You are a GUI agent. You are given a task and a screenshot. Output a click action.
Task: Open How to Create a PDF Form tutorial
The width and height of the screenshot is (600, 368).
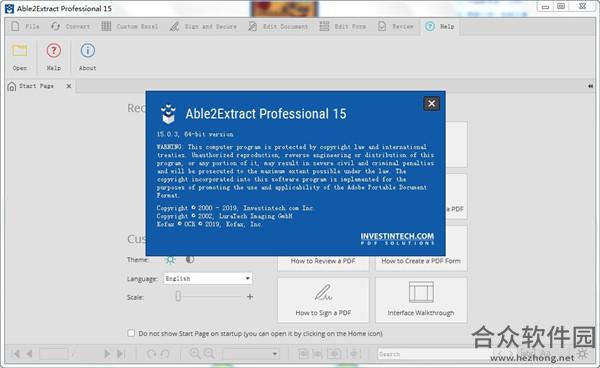pyautogui.click(x=421, y=261)
